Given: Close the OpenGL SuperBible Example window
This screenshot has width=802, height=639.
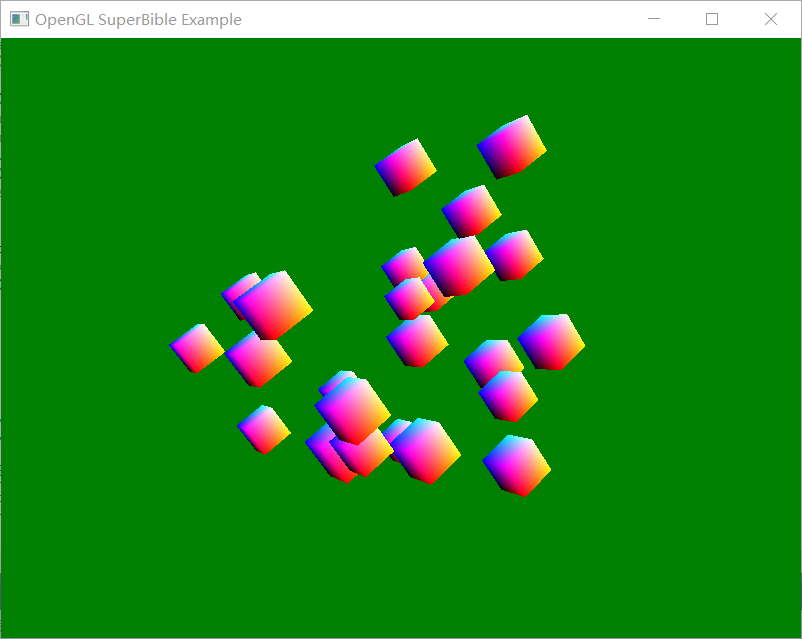Looking at the screenshot, I should [x=771, y=19].
